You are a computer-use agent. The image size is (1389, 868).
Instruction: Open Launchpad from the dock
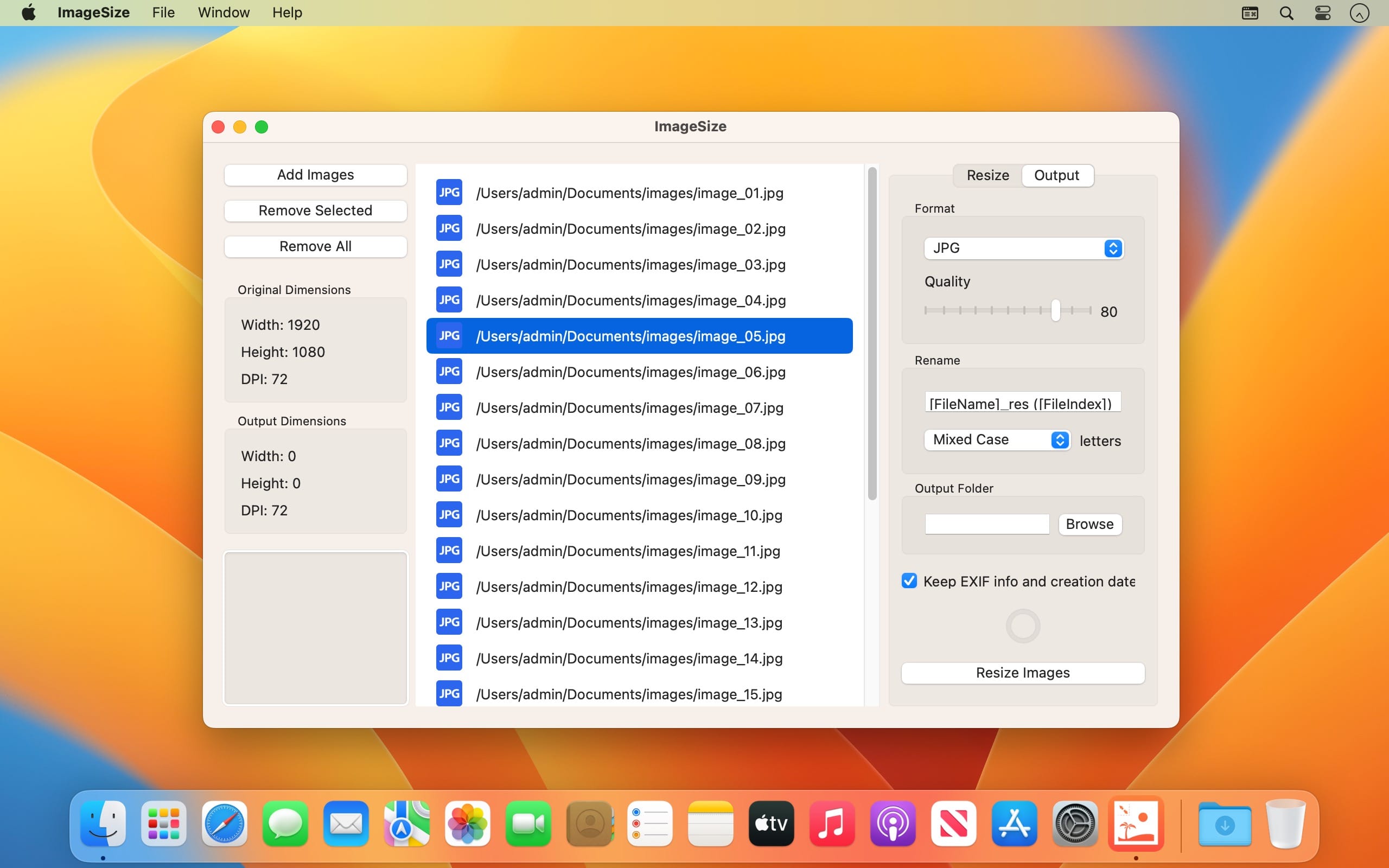[164, 823]
